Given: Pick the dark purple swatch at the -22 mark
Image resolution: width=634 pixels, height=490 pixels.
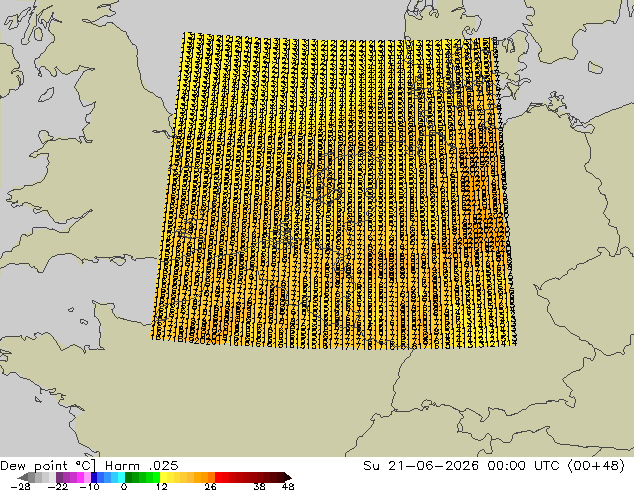Looking at the screenshot, I should [x=59, y=477].
